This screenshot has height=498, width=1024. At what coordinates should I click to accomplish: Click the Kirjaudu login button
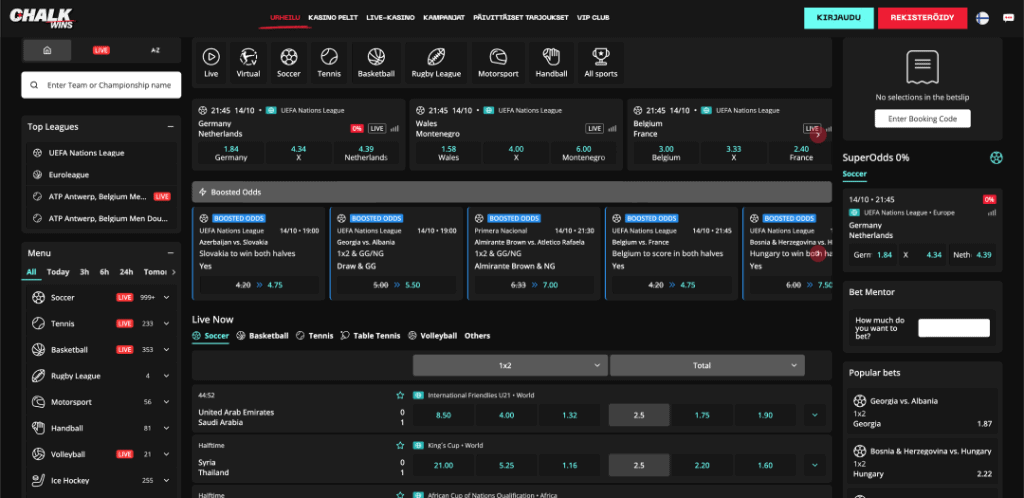point(839,18)
